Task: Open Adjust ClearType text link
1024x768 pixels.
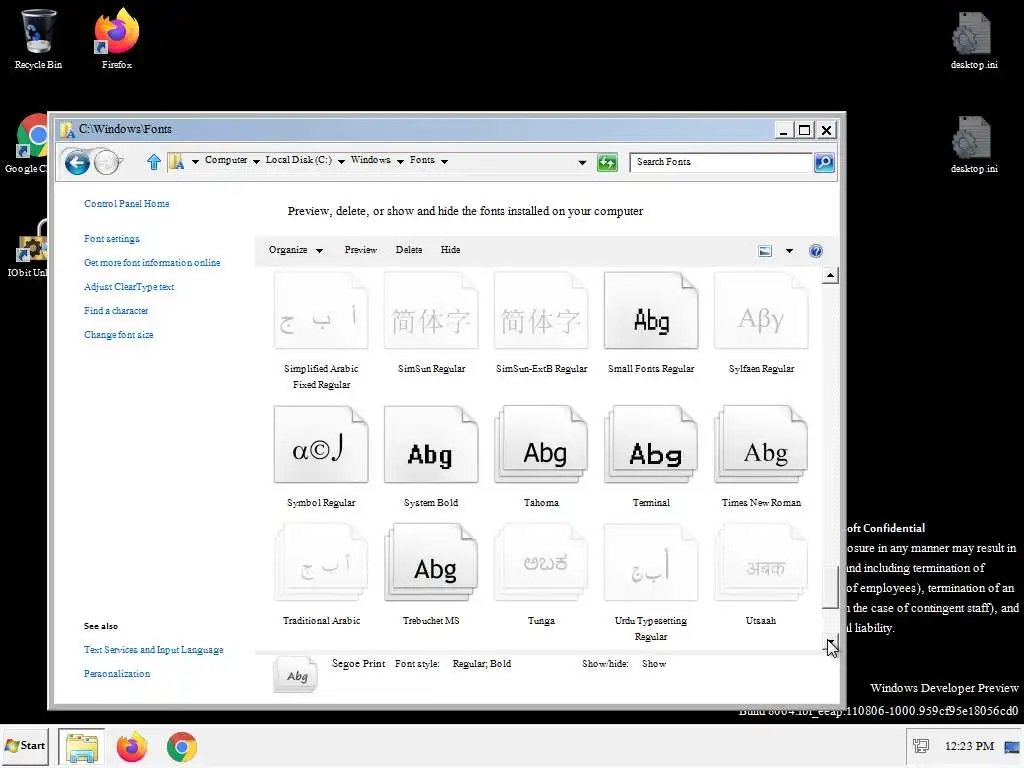Action: [x=129, y=287]
